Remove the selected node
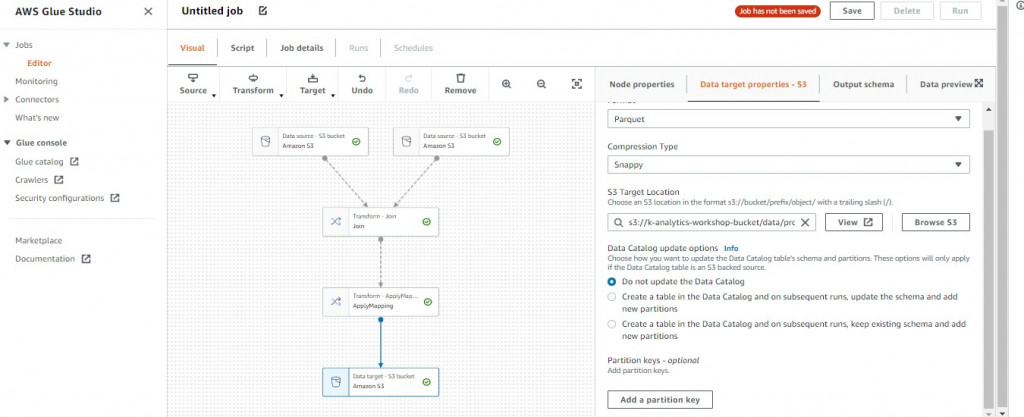 460,85
